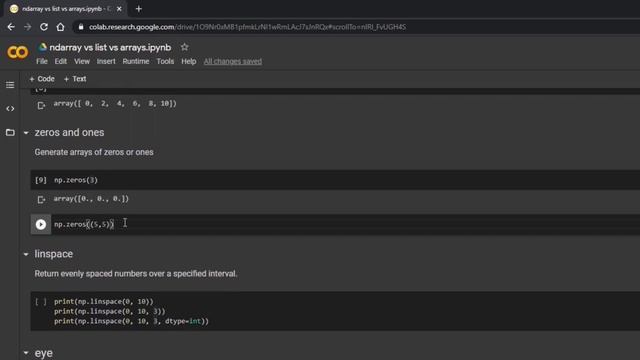This screenshot has width=640, height=360.
Task: Star the ndarray vs list vs arrays notebook
Action: coord(184,47)
